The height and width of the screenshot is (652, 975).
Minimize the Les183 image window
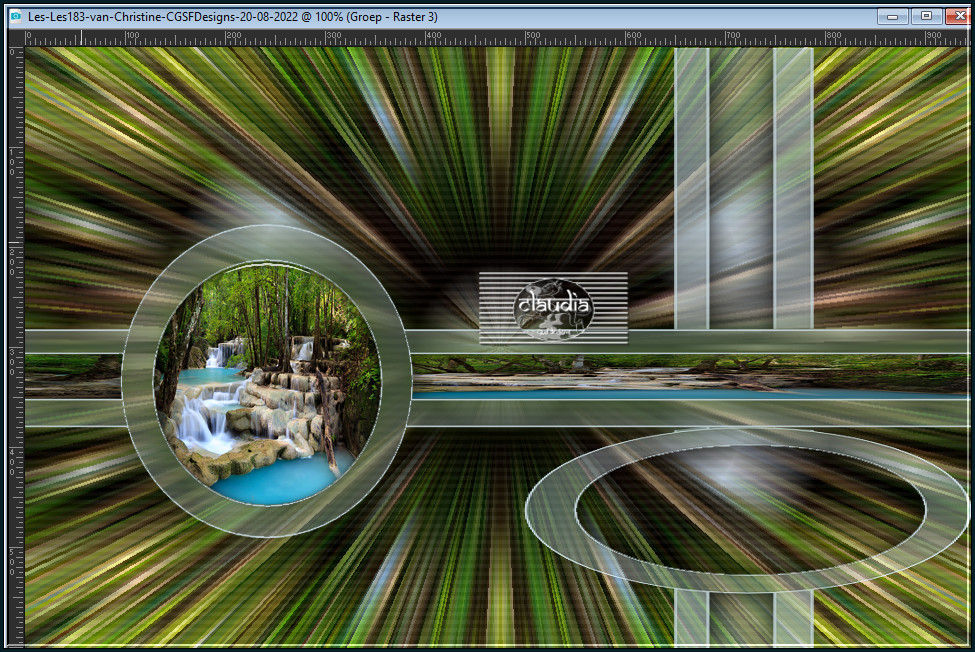pyautogui.click(x=892, y=16)
